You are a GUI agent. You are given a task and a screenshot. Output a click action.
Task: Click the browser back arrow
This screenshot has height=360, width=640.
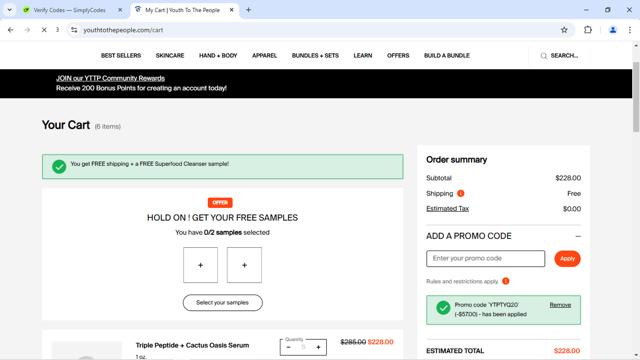click(x=11, y=30)
